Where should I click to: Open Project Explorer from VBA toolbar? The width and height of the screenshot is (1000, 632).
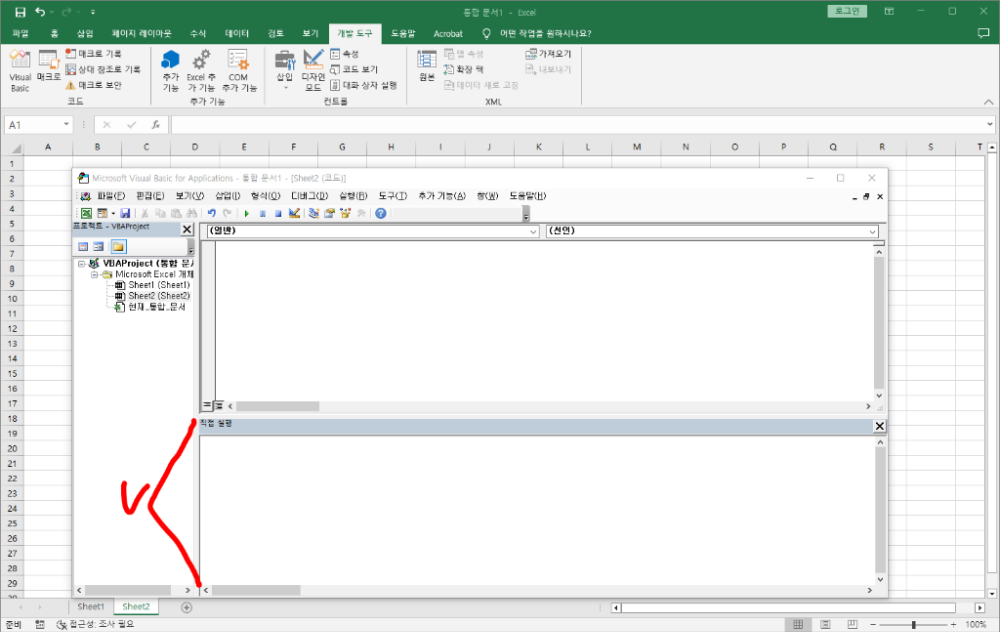tap(313, 214)
